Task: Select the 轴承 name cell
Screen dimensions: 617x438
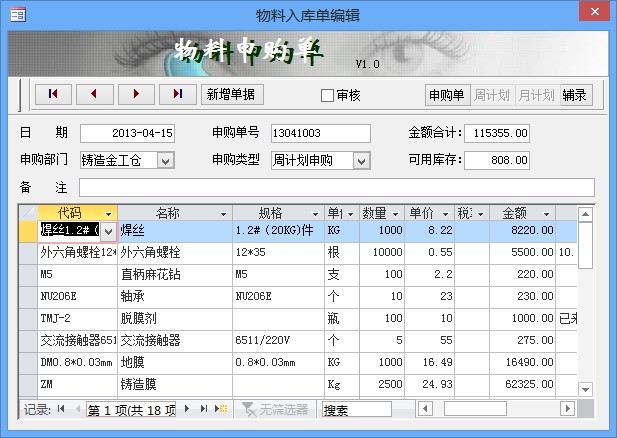Action: [x=175, y=297]
